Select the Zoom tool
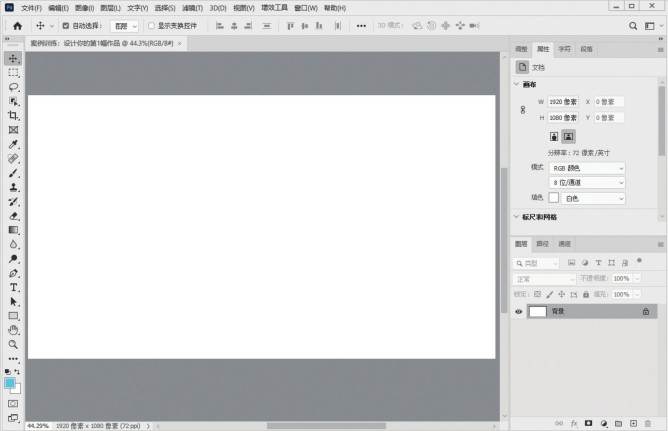Screen dimensions: 668x431 tap(13, 344)
